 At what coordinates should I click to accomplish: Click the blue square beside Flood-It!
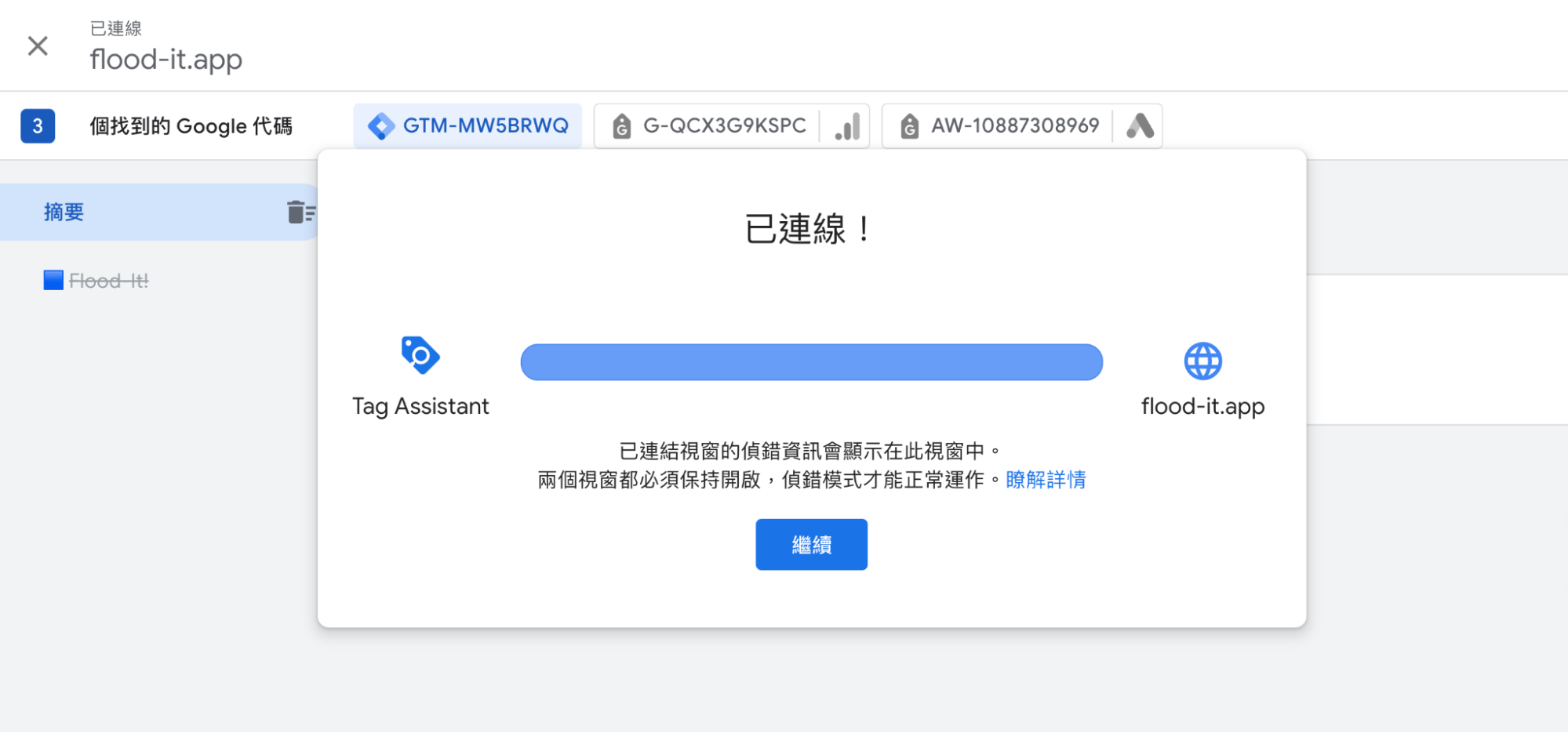tap(52, 280)
